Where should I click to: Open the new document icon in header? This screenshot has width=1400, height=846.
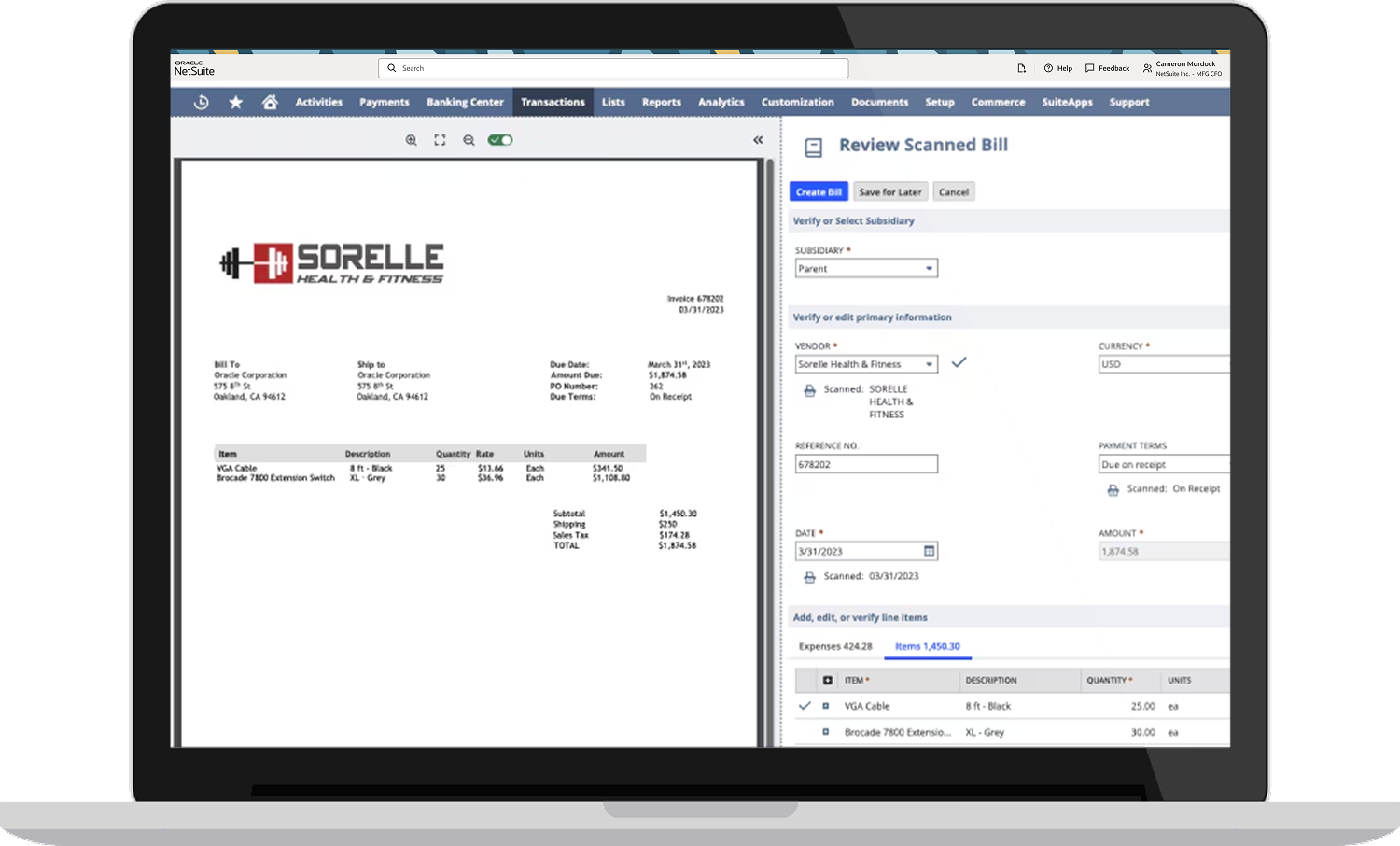pyautogui.click(x=1021, y=68)
